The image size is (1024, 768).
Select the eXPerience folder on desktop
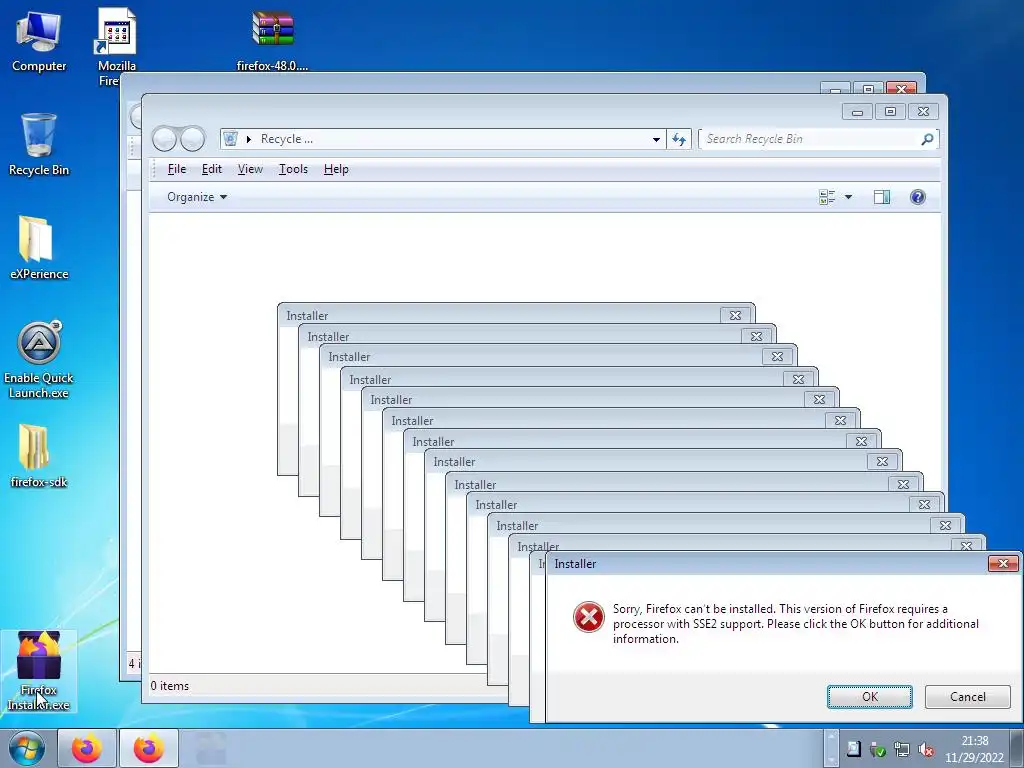pyautogui.click(x=39, y=248)
